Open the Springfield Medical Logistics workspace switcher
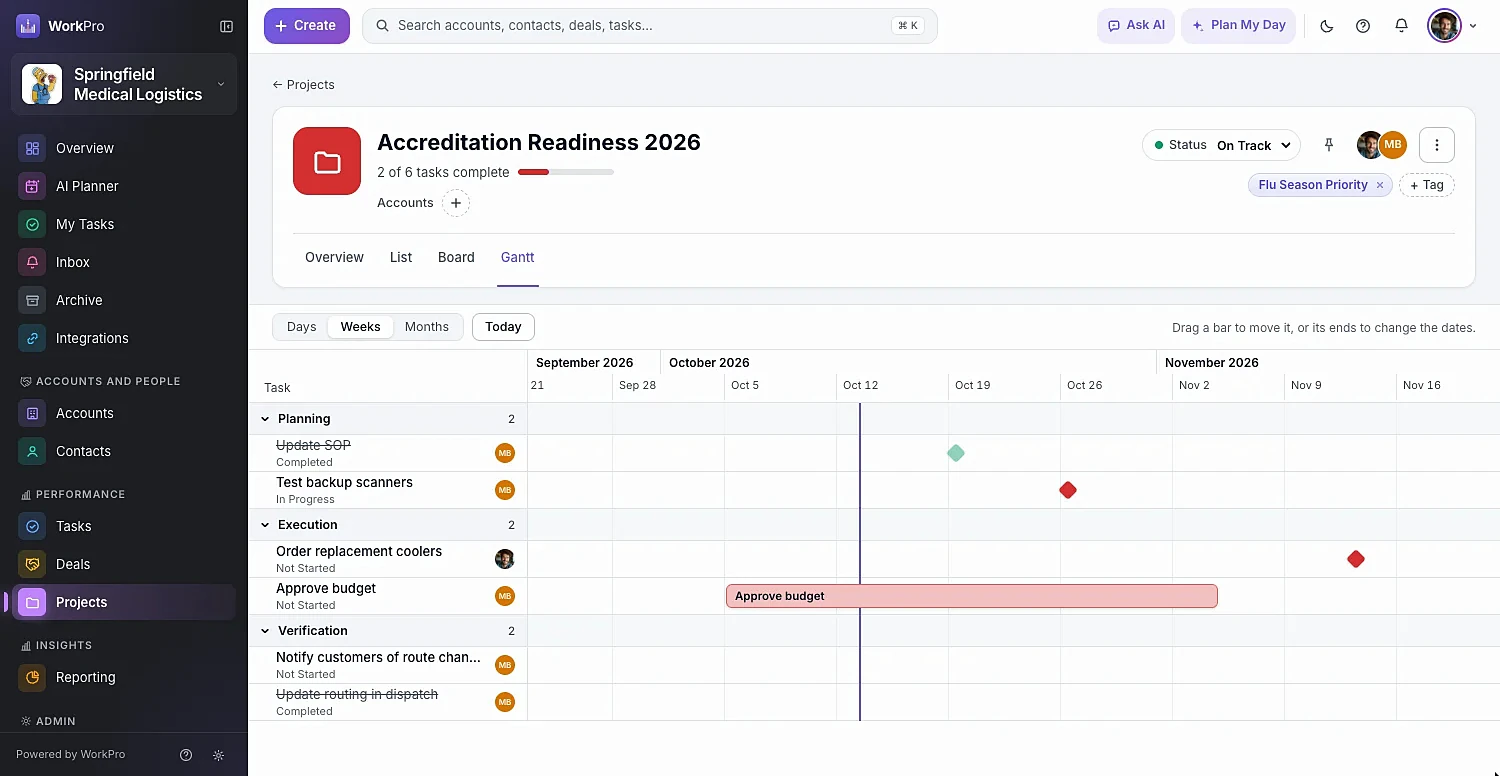Viewport: 1500px width, 776px height. [x=124, y=84]
